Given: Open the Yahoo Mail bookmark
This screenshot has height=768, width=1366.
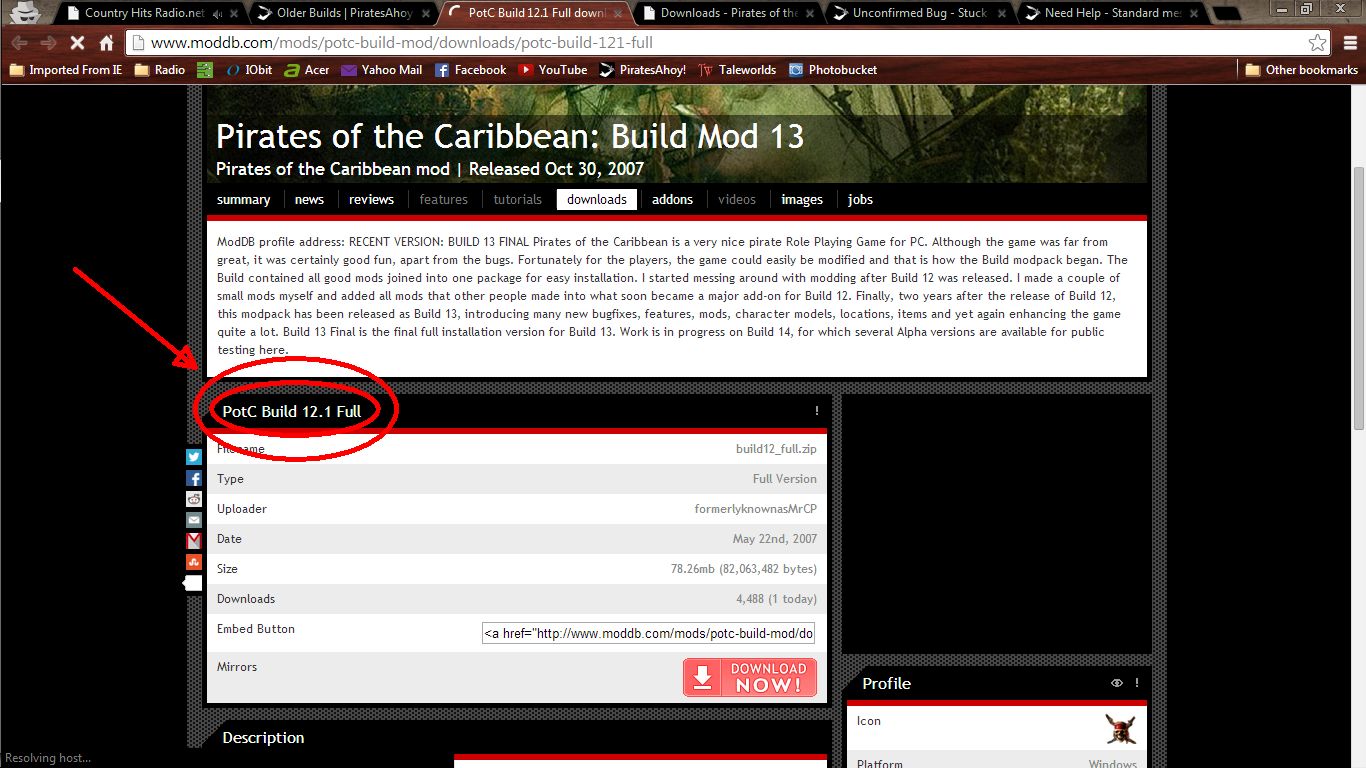Looking at the screenshot, I should [x=382, y=70].
